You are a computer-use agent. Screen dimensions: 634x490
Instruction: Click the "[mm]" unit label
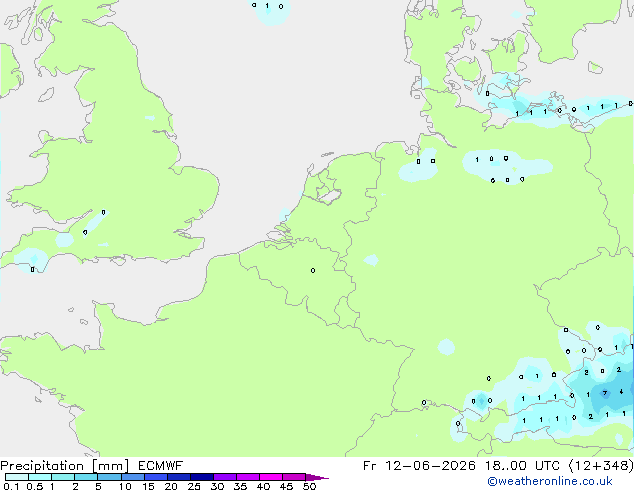[x=110, y=466]
